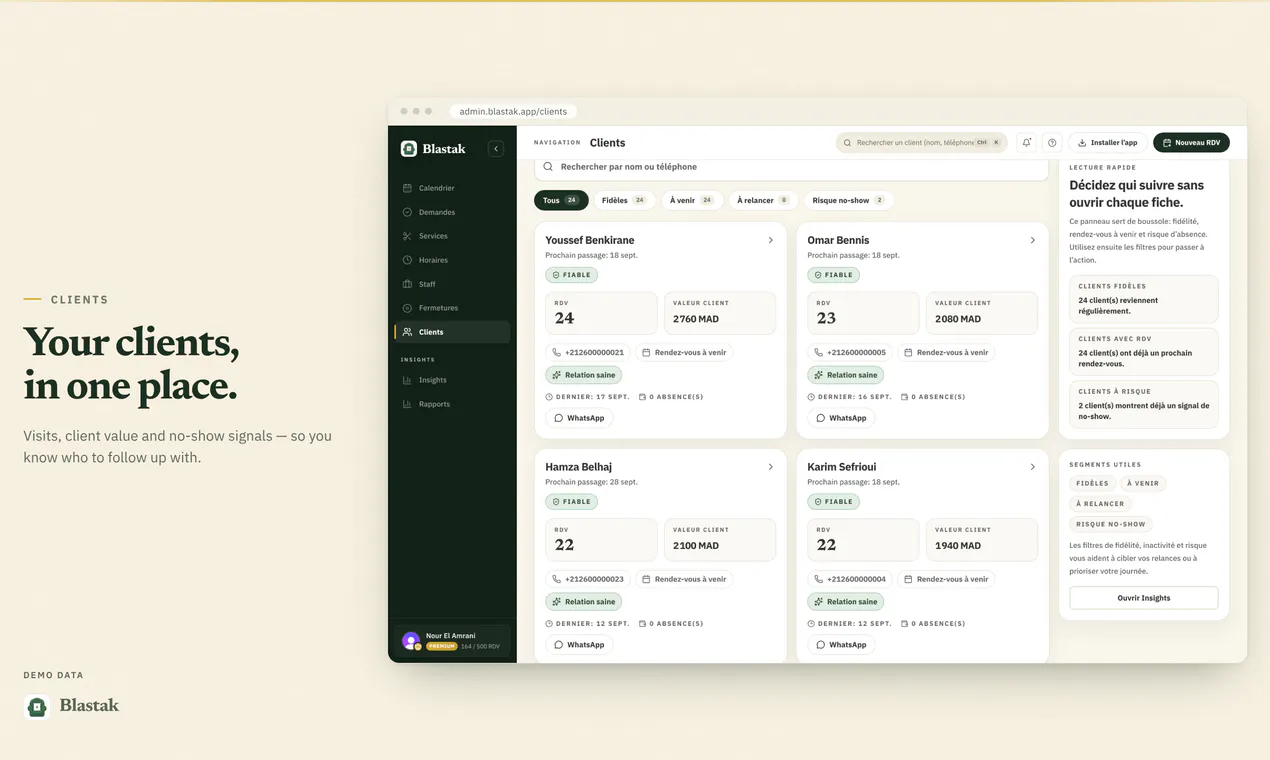
Task: Open WhatsApp for Hamza Belhaj
Action: 579,645
